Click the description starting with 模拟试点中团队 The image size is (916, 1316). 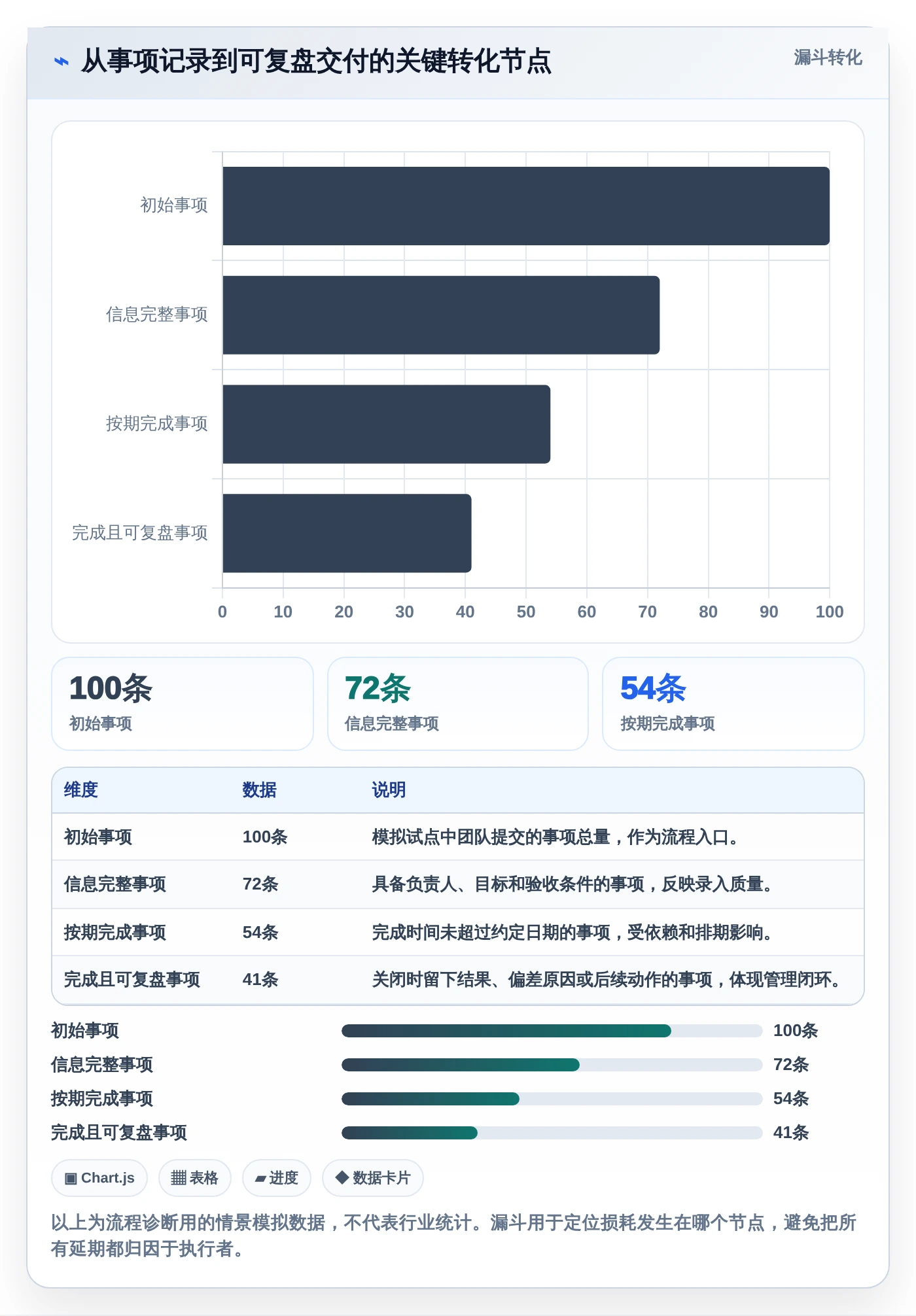coord(555,837)
